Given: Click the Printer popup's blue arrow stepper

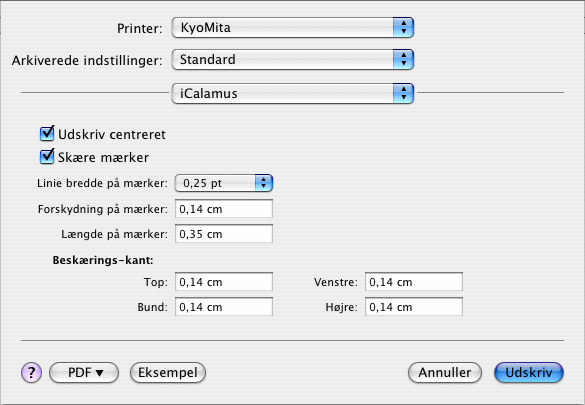Looking at the screenshot, I should (403, 28).
